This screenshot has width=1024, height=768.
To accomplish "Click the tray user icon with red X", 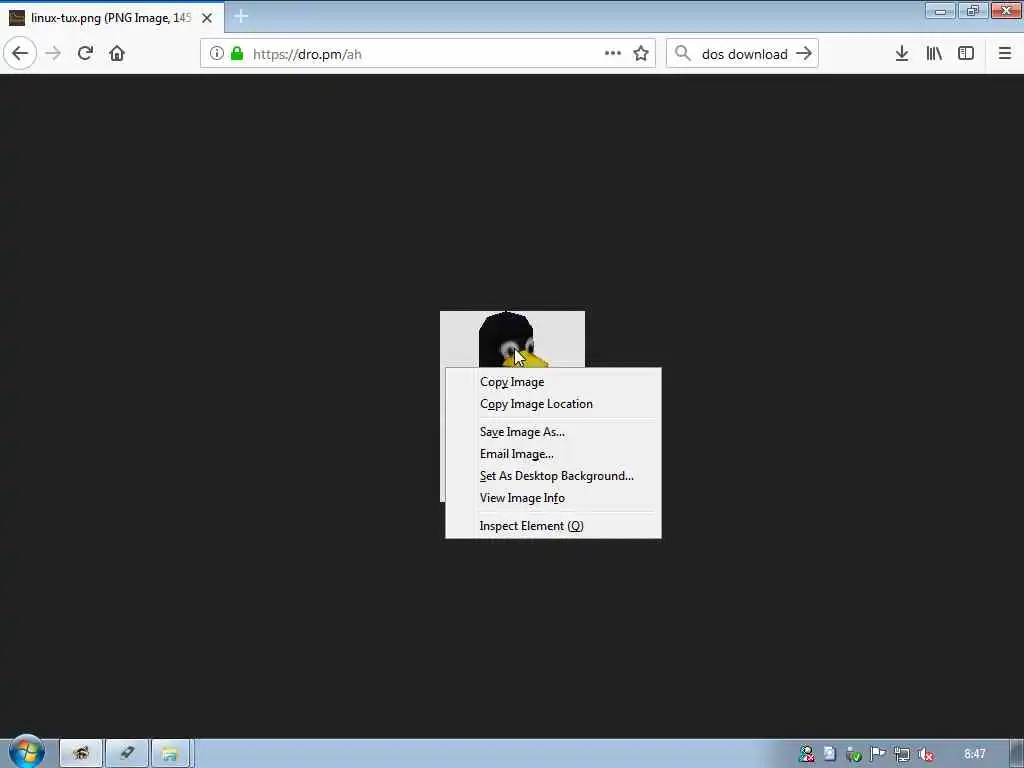I will [x=807, y=754].
